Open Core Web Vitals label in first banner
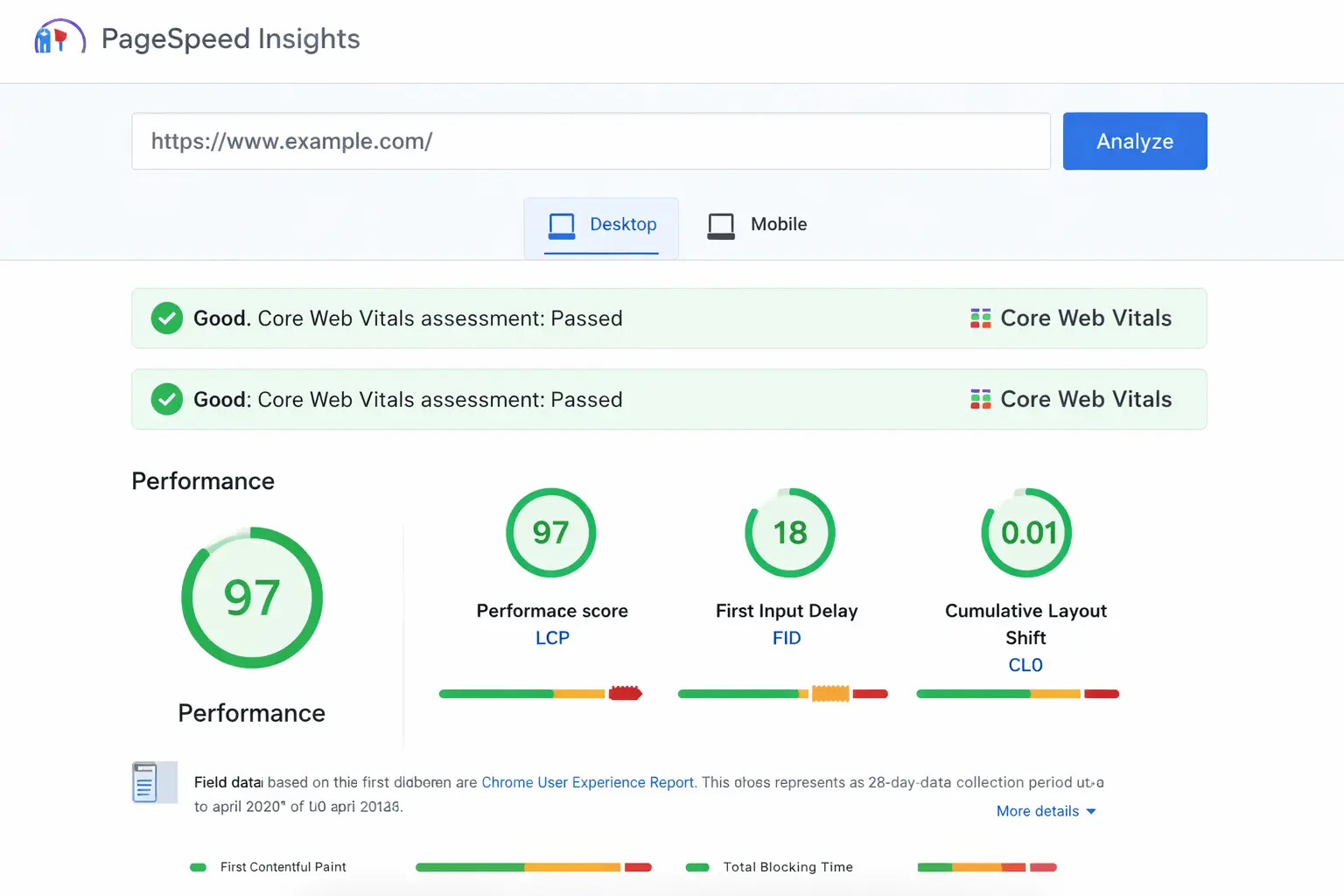The width and height of the screenshot is (1344, 896). coord(1086,318)
